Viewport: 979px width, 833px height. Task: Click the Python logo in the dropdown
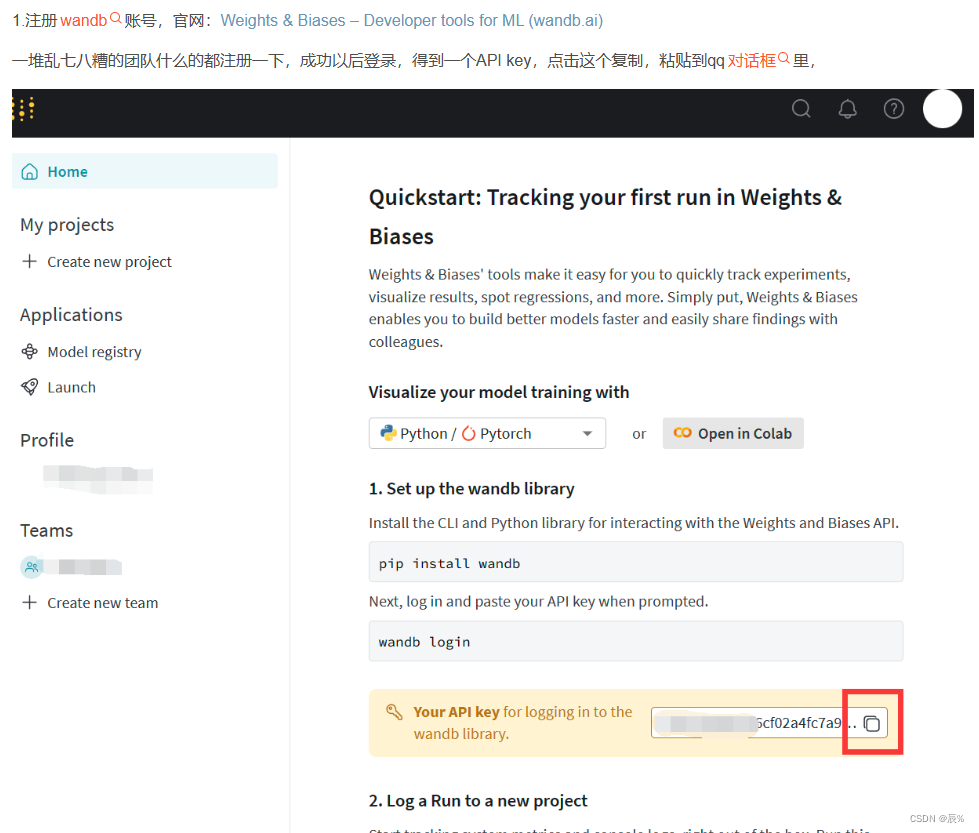(389, 433)
